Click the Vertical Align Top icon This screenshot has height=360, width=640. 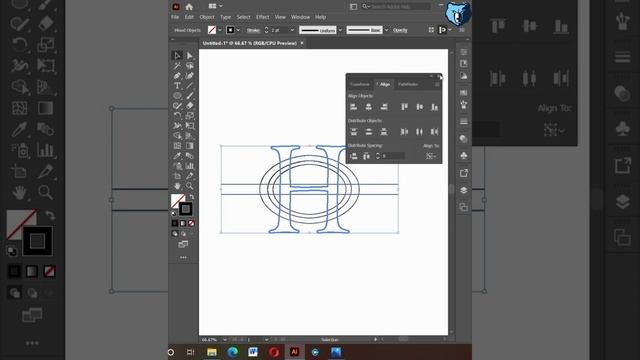point(404,107)
